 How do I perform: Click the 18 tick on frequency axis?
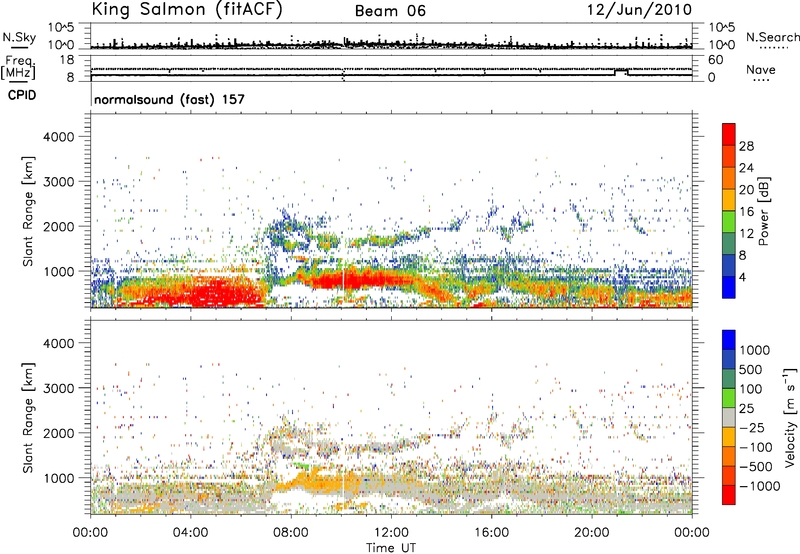(66, 60)
